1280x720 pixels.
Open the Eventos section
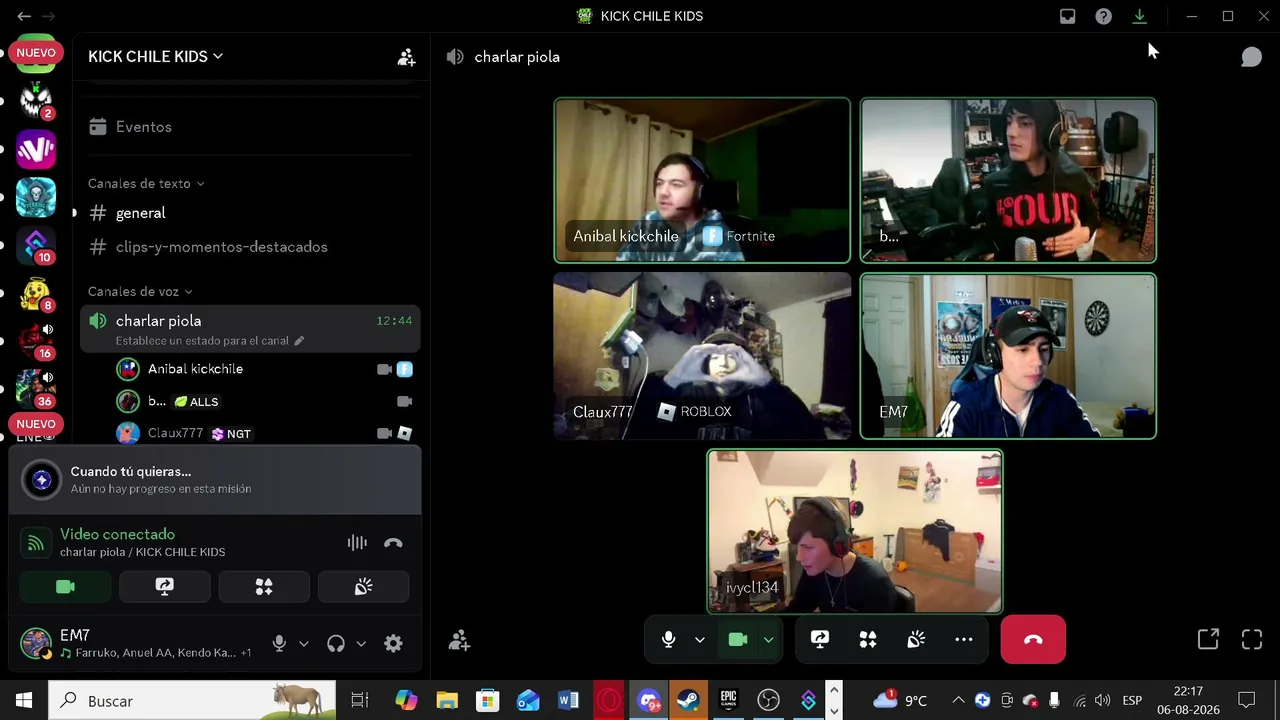[x=250, y=127]
